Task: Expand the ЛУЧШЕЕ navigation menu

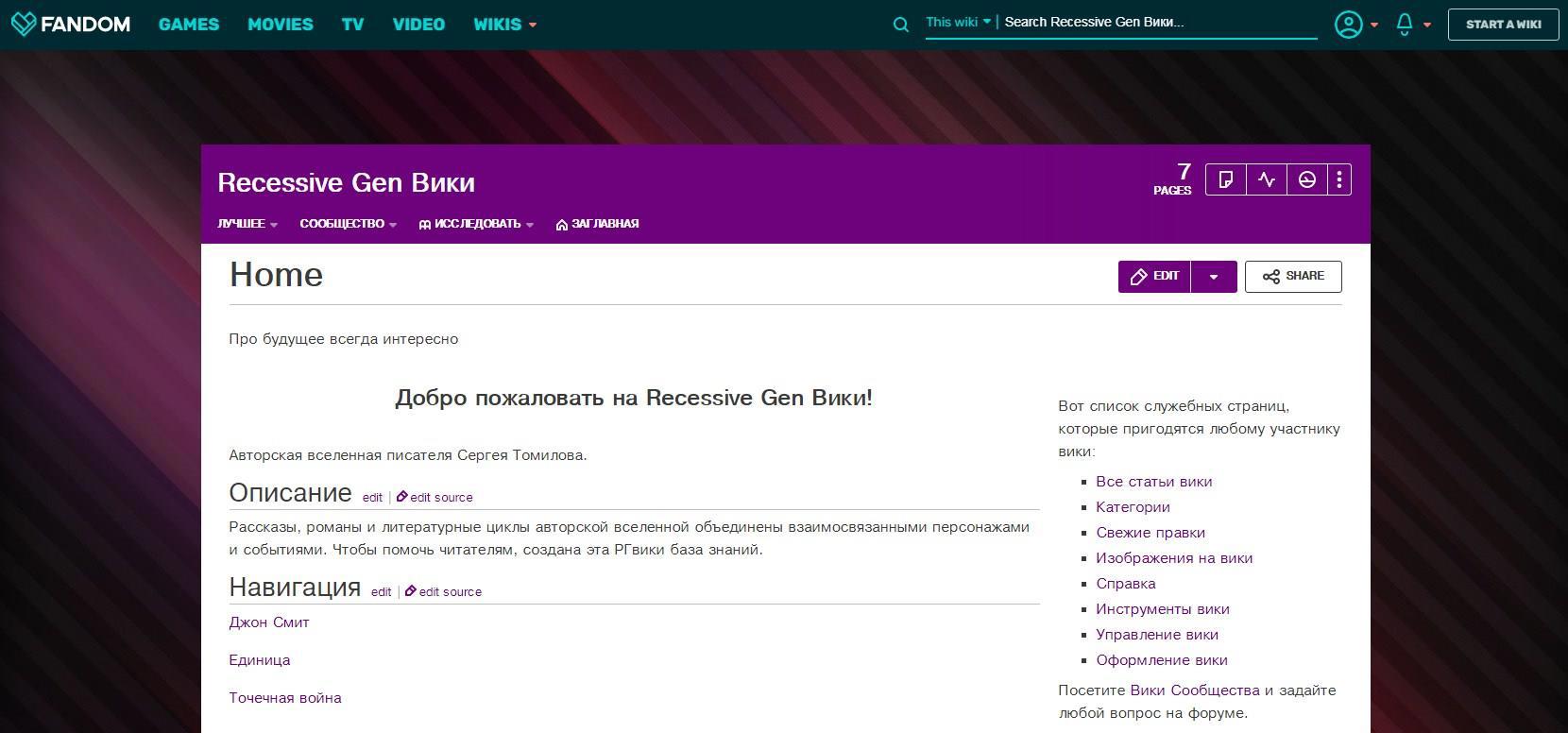Action: [247, 224]
